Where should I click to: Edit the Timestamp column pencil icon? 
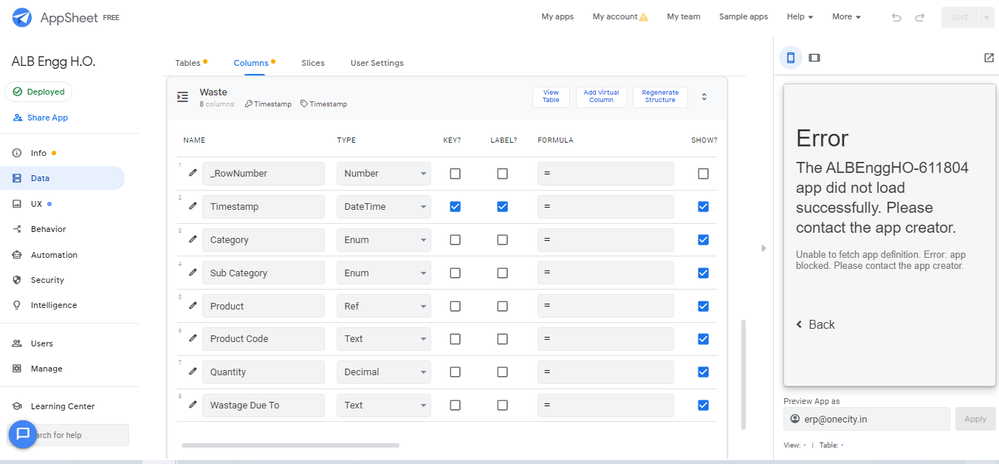pyautogui.click(x=193, y=206)
